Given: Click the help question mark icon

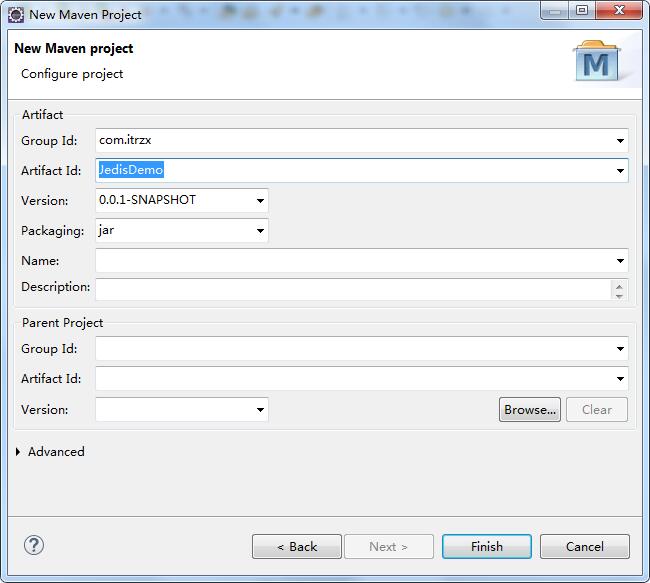Looking at the screenshot, I should pyautogui.click(x=34, y=545).
